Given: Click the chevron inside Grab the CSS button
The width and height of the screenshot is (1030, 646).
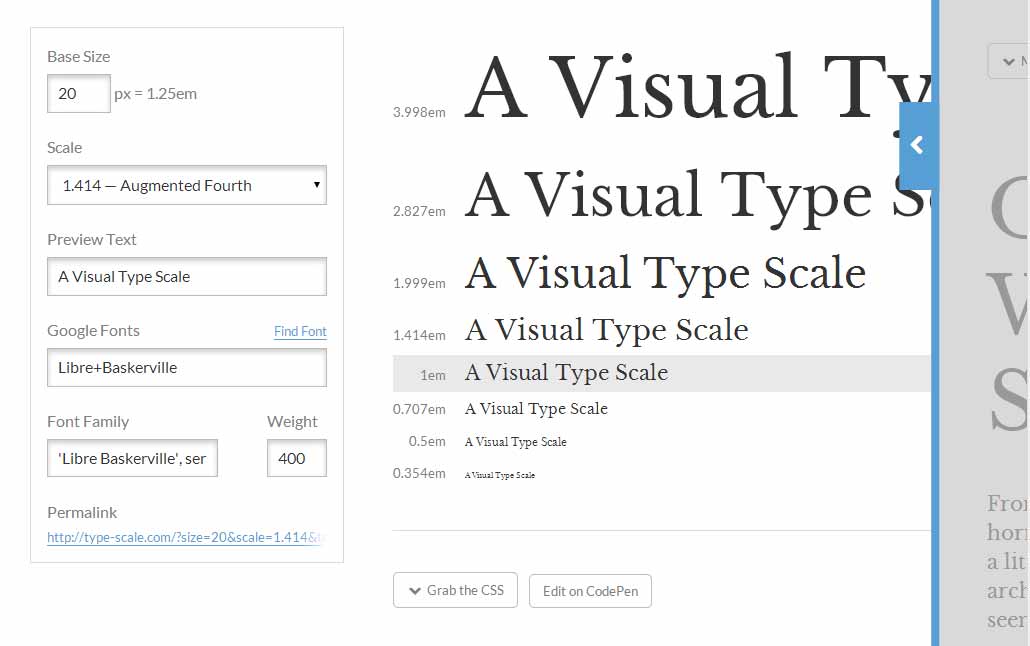Looking at the screenshot, I should pyautogui.click(x=415, y=590).
